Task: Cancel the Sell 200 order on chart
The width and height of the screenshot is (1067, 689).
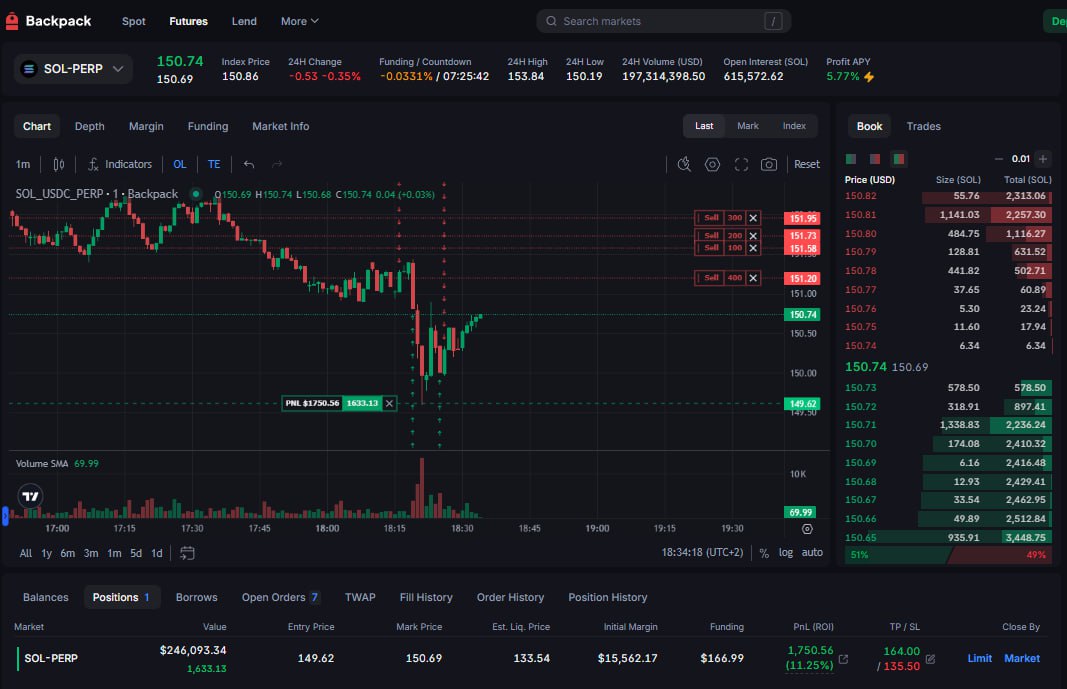Action: [x=753, y=235]
